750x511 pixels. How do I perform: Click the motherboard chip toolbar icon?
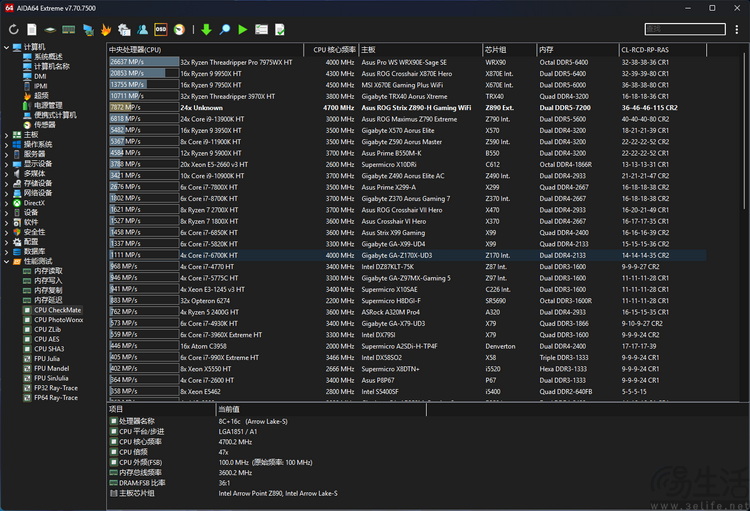50,30
